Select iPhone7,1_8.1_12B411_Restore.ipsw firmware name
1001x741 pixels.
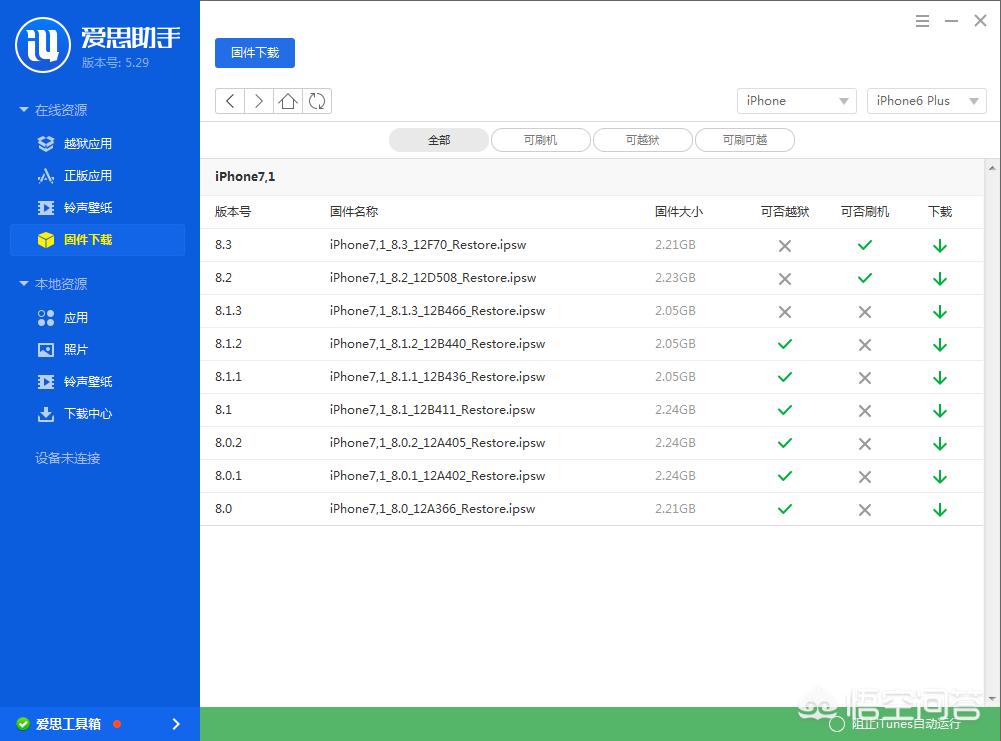click(x=432, y=410)
